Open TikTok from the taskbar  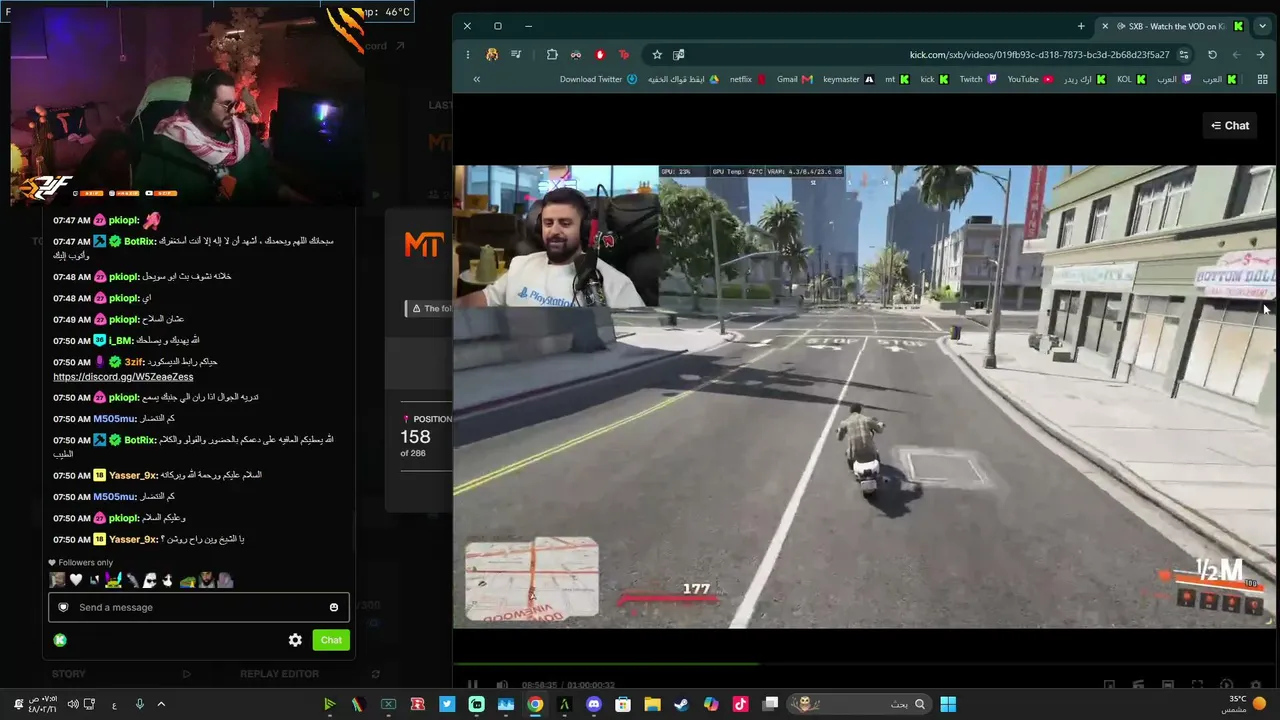(x=740, y=704)
